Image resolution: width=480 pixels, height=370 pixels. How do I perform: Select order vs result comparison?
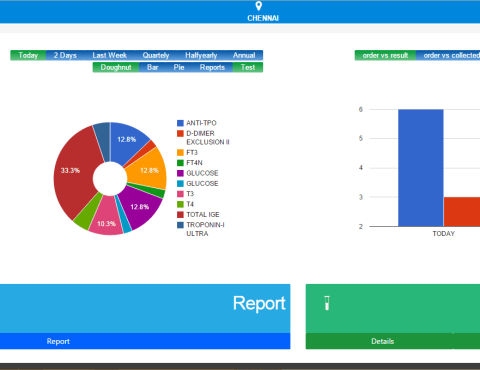click(385, 55)
